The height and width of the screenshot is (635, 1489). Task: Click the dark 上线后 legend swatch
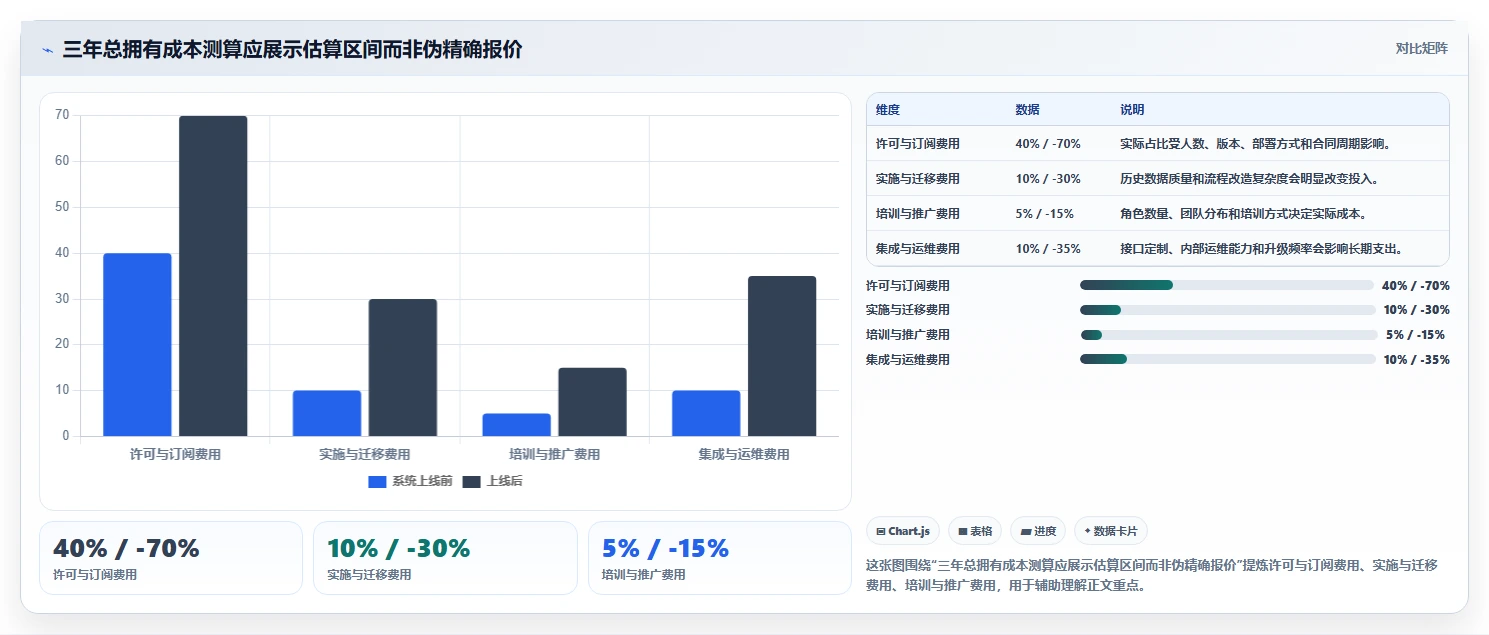[472, 482]
